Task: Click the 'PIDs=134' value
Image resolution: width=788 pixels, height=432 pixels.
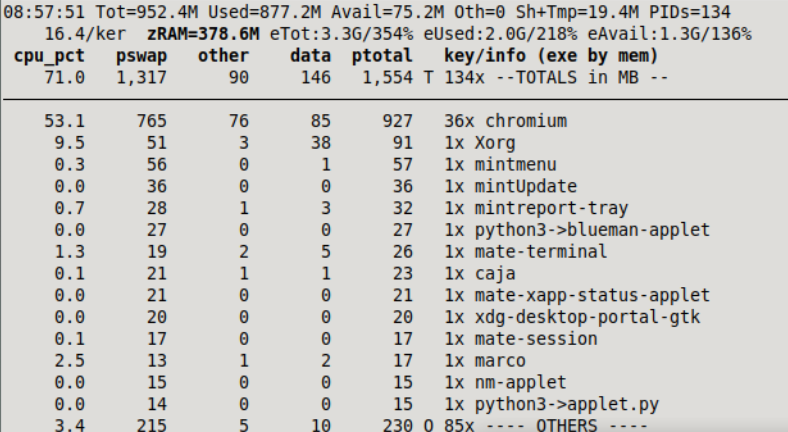Action: [x=690, y=12]
